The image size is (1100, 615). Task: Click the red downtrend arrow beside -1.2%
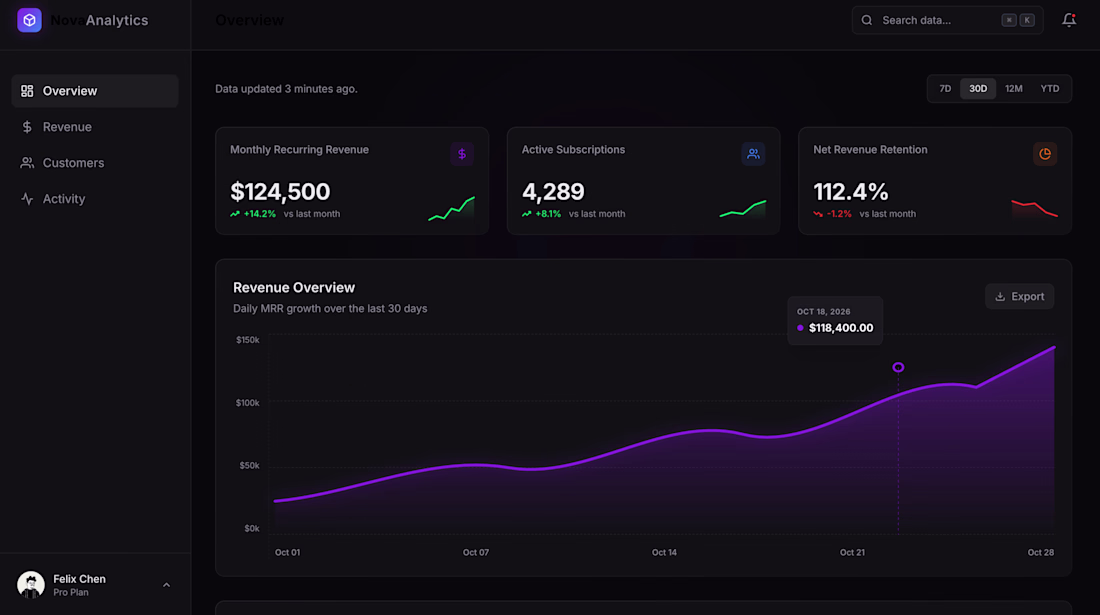click(818, 214)
